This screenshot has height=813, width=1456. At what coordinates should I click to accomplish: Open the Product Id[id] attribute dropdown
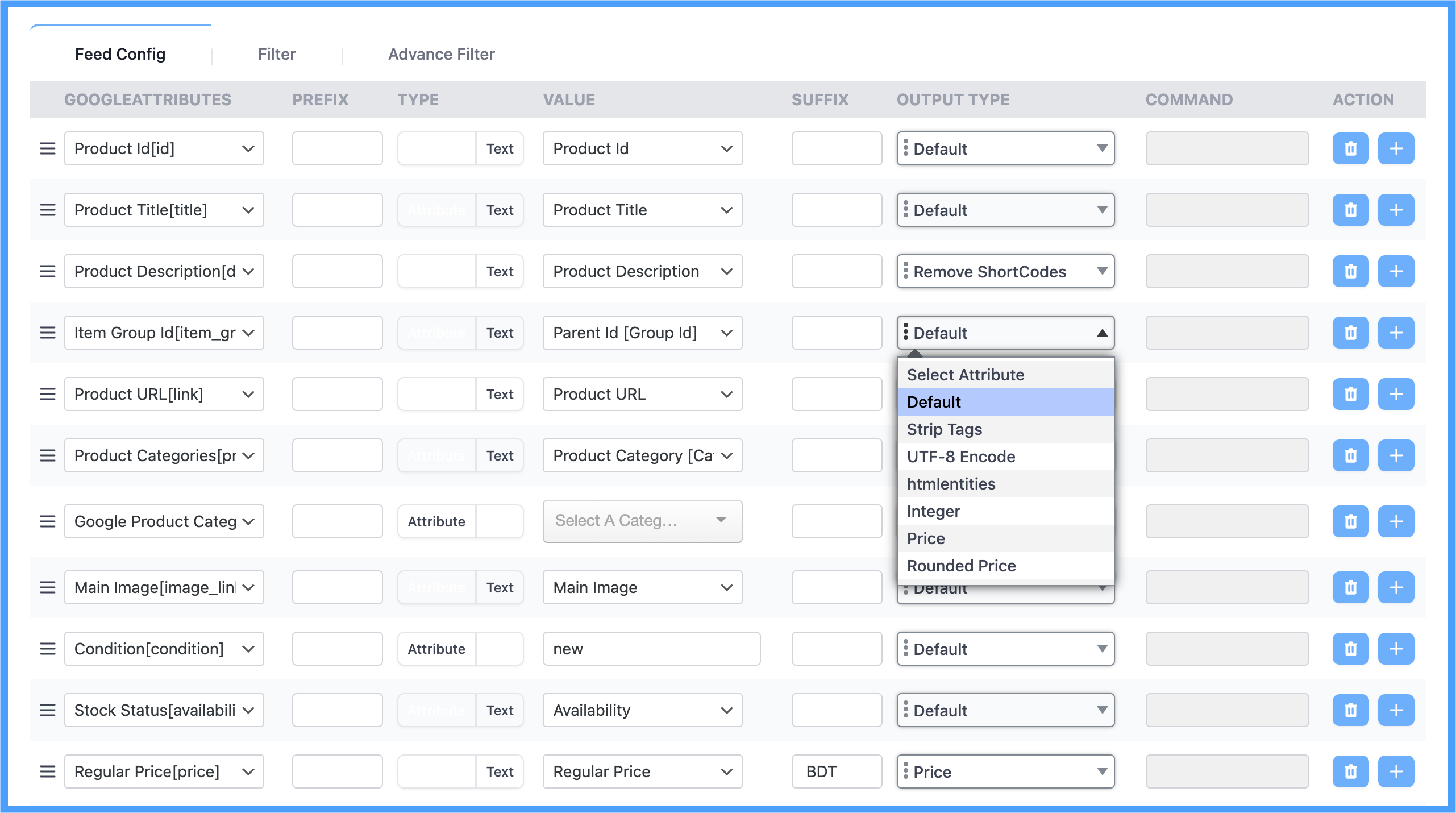point(164,148)
